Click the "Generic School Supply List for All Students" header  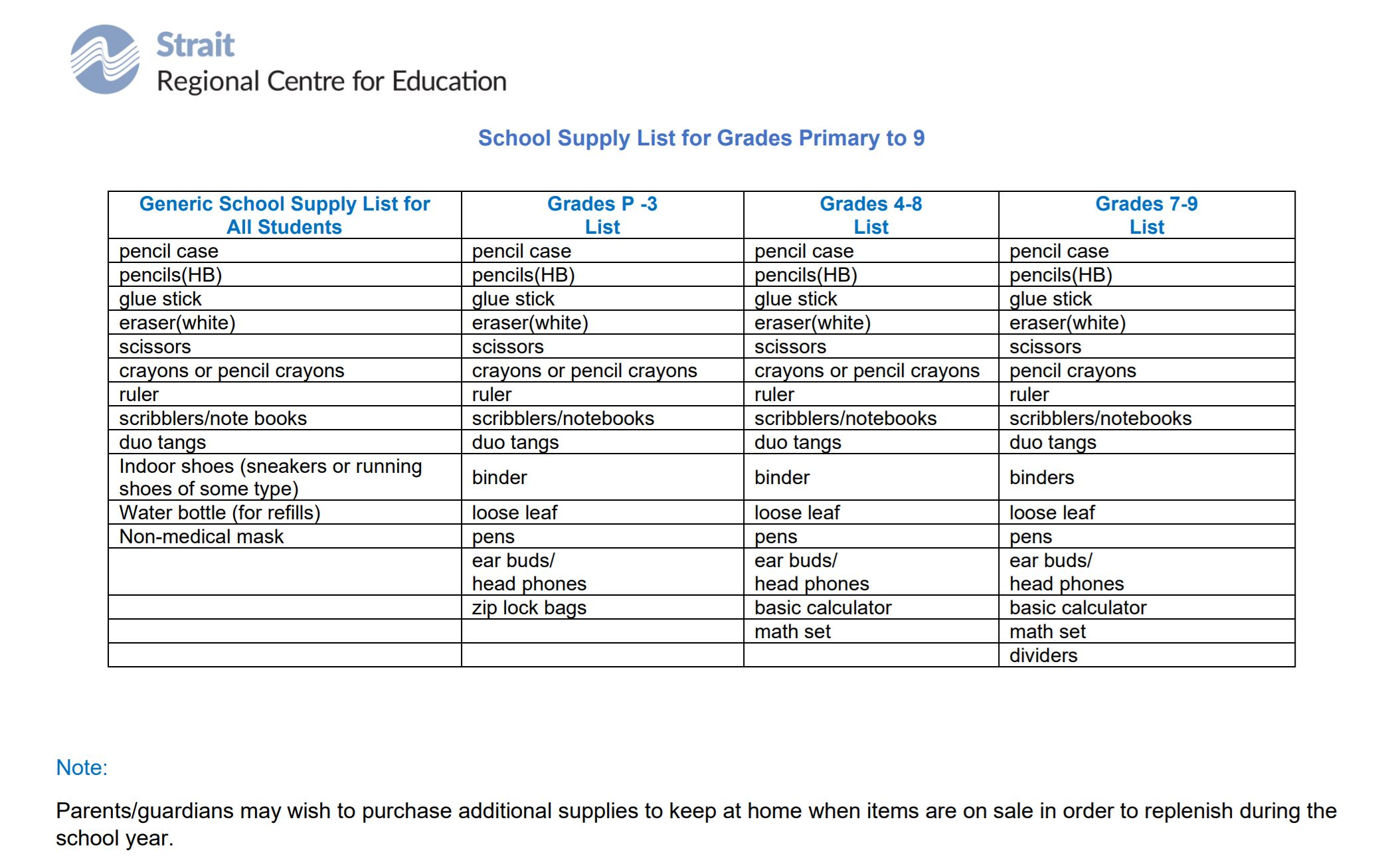(284, 215)
